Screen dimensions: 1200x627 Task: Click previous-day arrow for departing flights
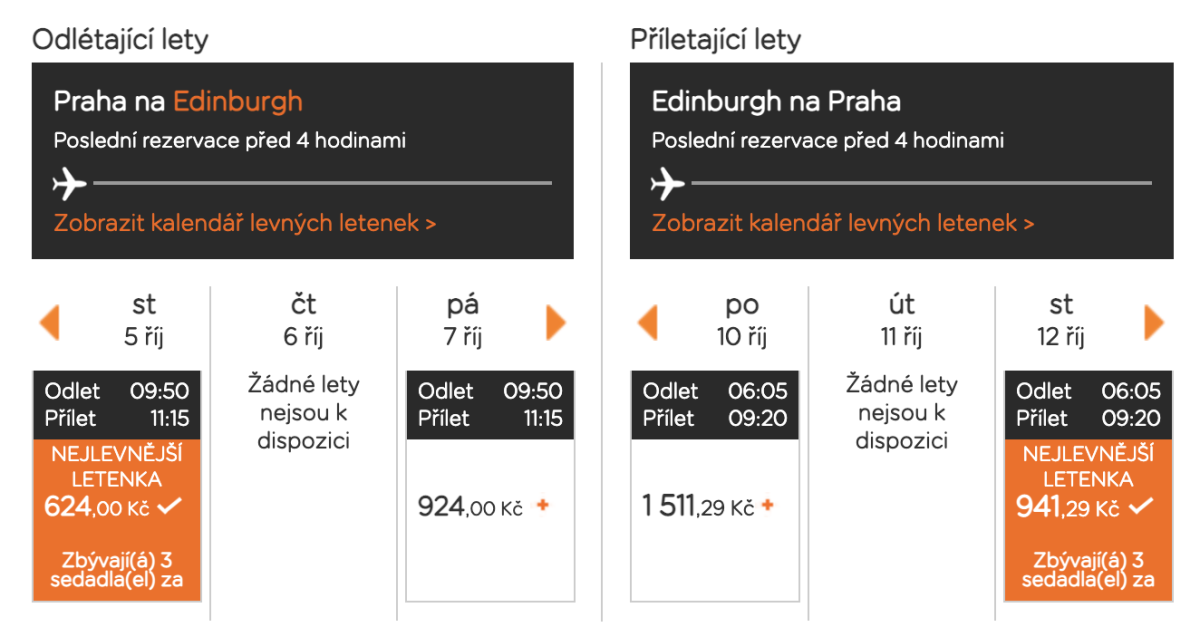[49, 322]
